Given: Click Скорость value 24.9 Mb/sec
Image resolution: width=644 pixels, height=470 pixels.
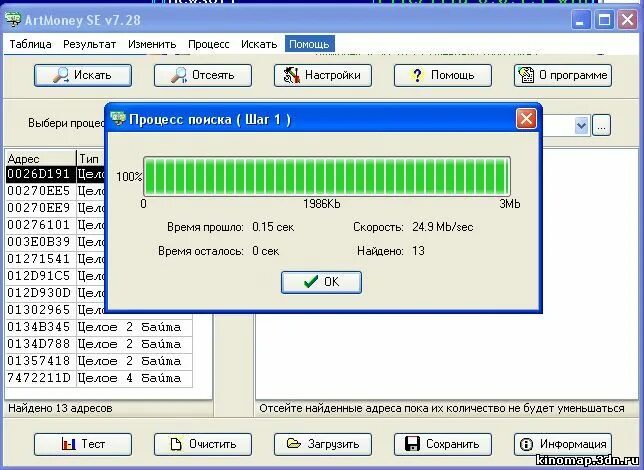Looking at the screenshot, I should [443, 227].
